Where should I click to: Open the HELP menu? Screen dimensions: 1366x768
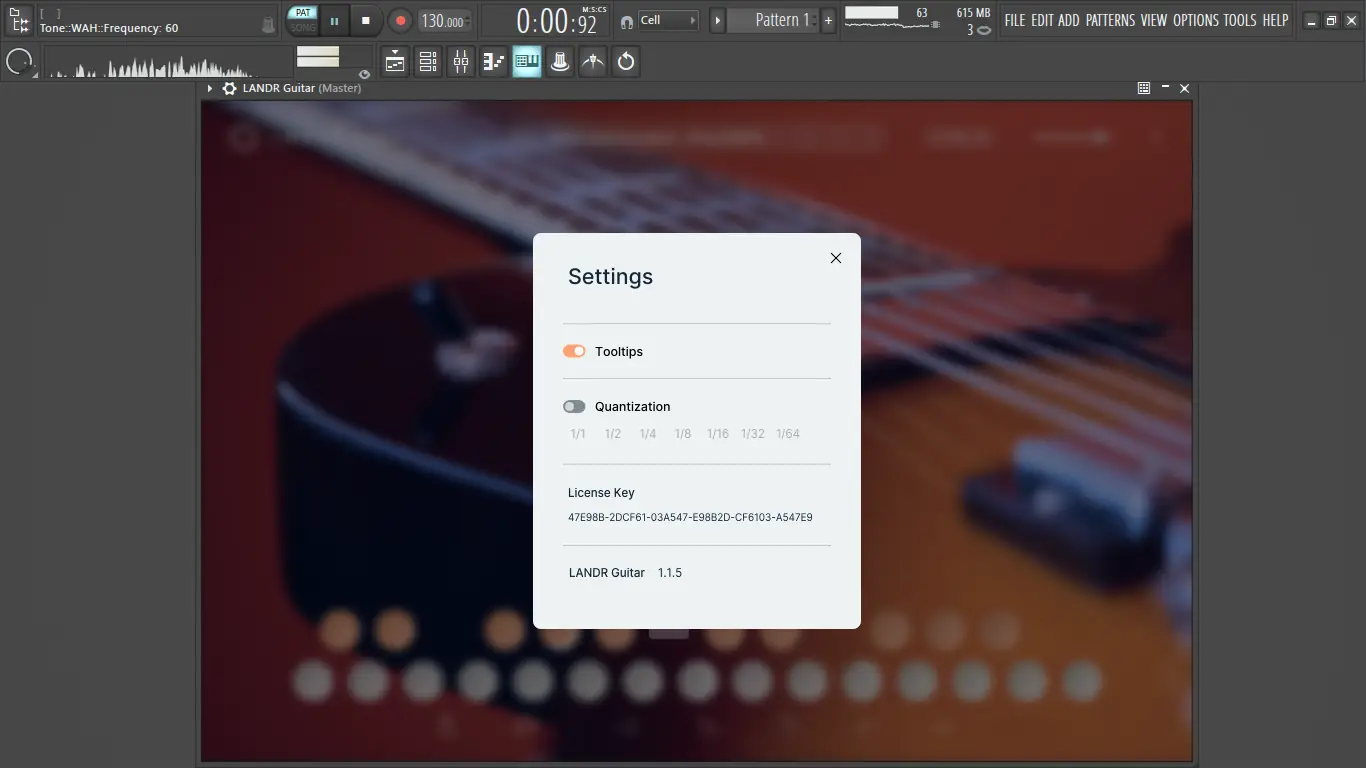1275,20
